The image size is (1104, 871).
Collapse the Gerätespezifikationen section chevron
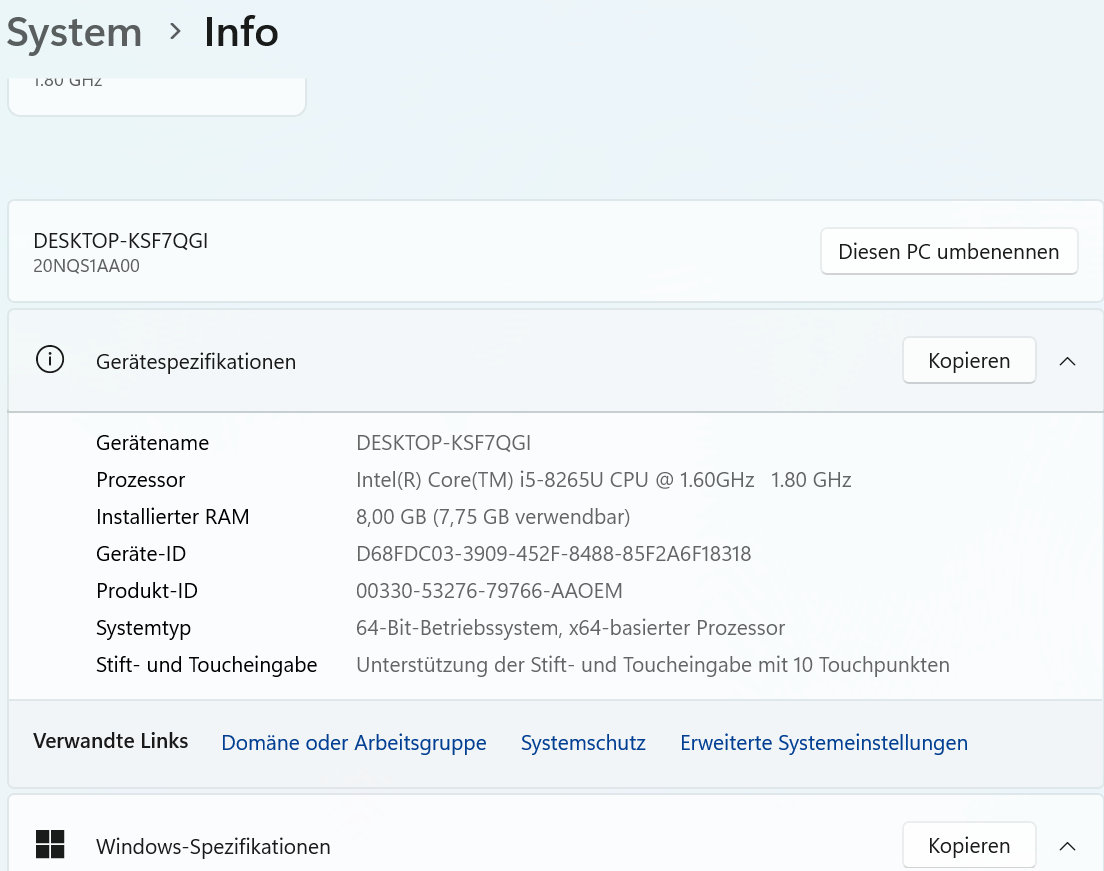pos(1067,361)
